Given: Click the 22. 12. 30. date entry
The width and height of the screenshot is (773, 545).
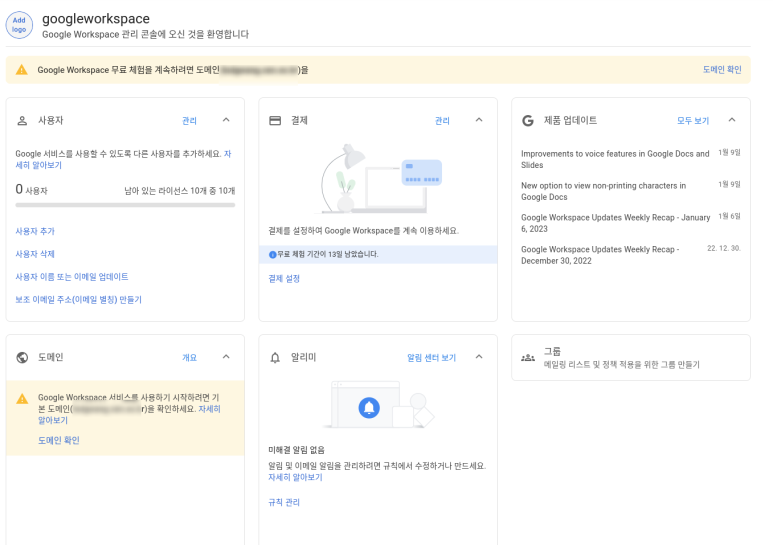Looking at the screenshot, I should click(724, 248).
